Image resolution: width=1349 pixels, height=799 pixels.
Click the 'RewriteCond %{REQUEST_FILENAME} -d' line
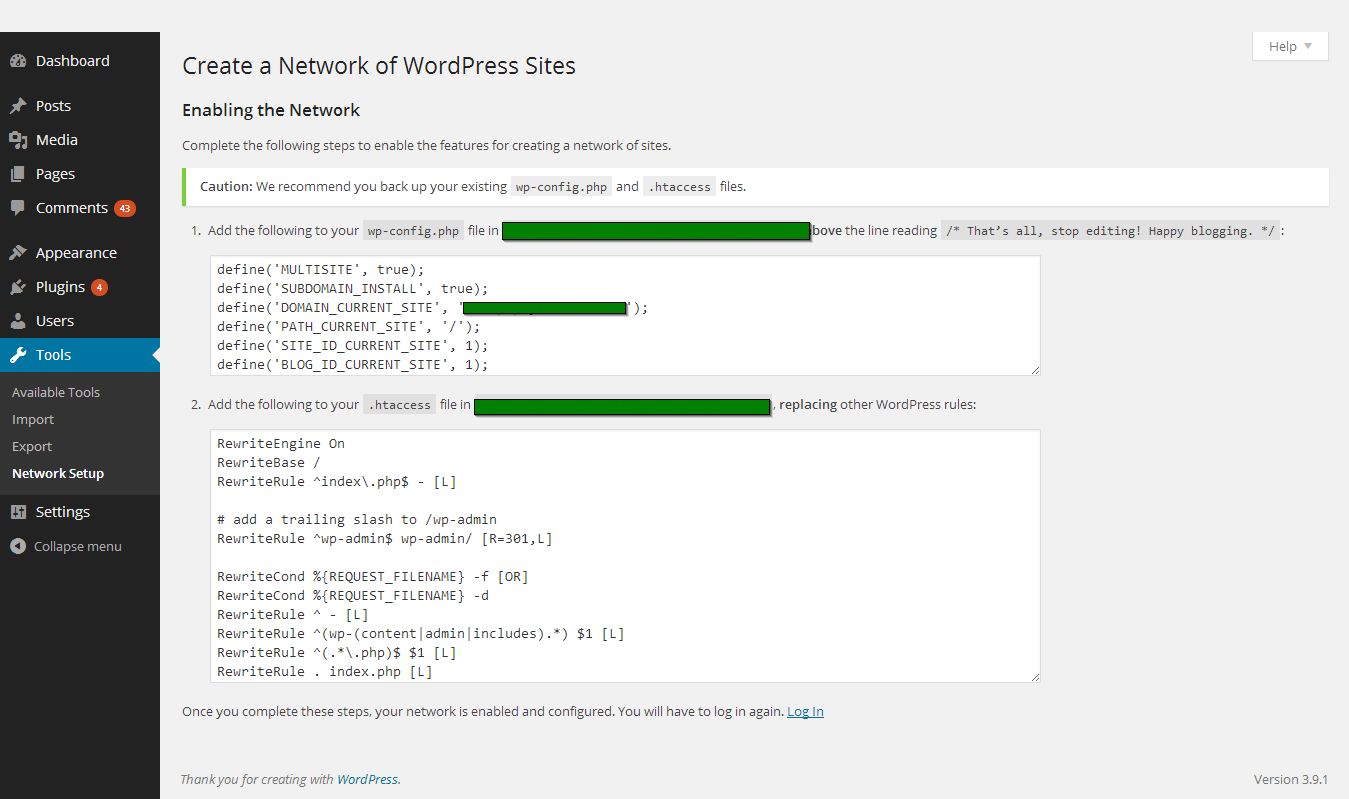353,595
